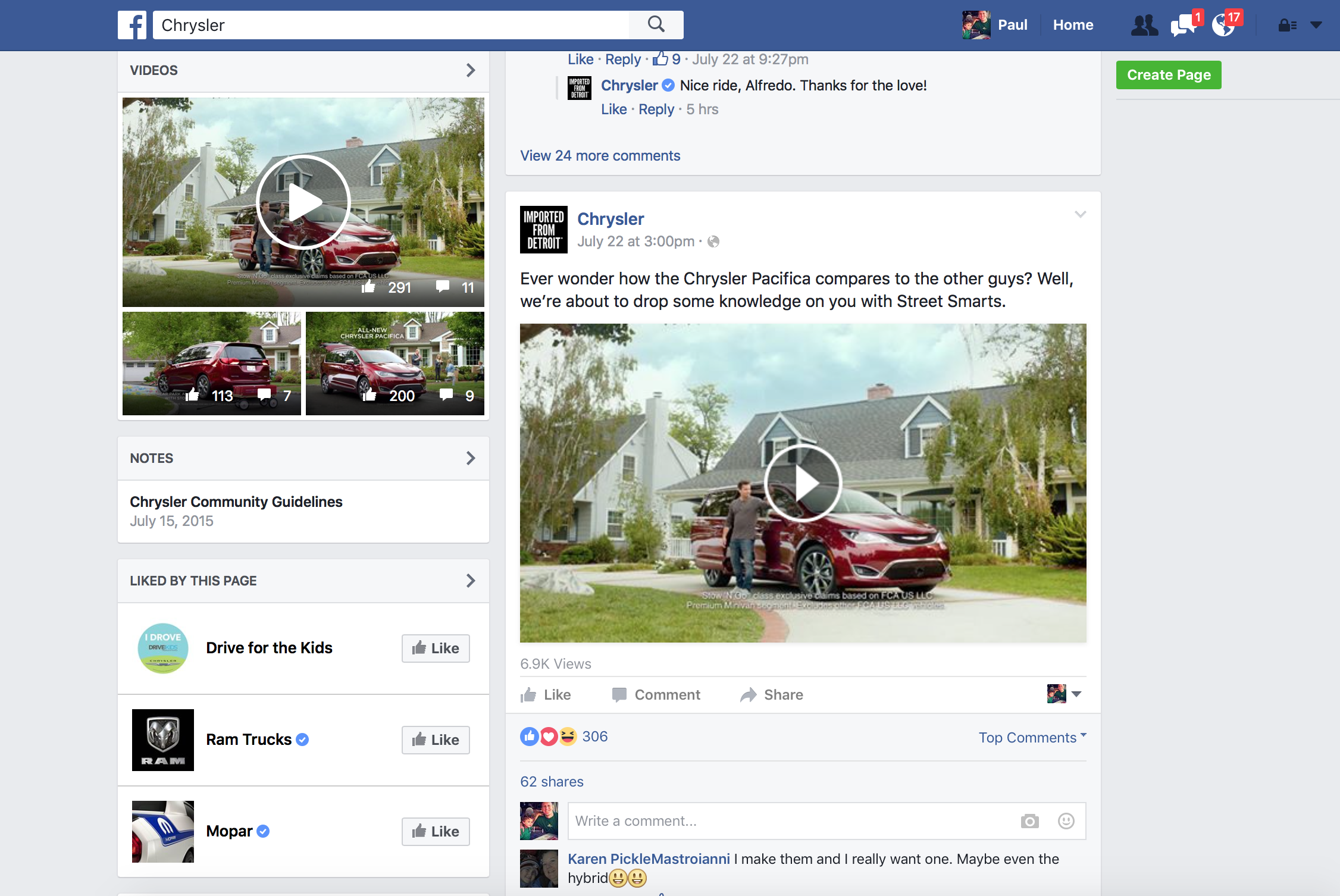Open Drive for the Kids page logo

point(163,648)
